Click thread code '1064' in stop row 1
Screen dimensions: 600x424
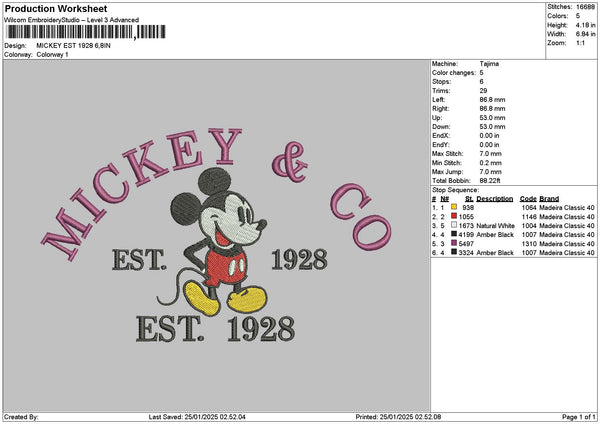(x=529, y=207)
